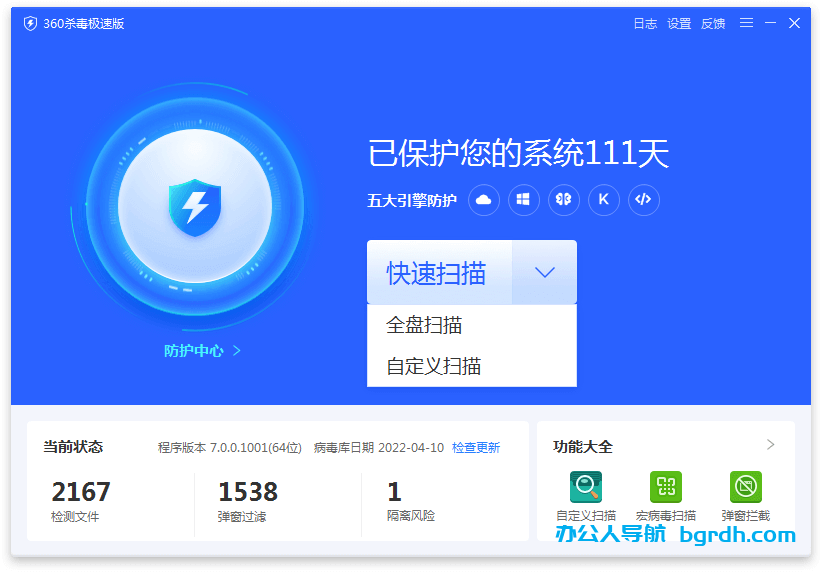The height and width of the screenshot is (572, 822).
Task: Open 设置 settings
Action: click(x=679, y=24)
